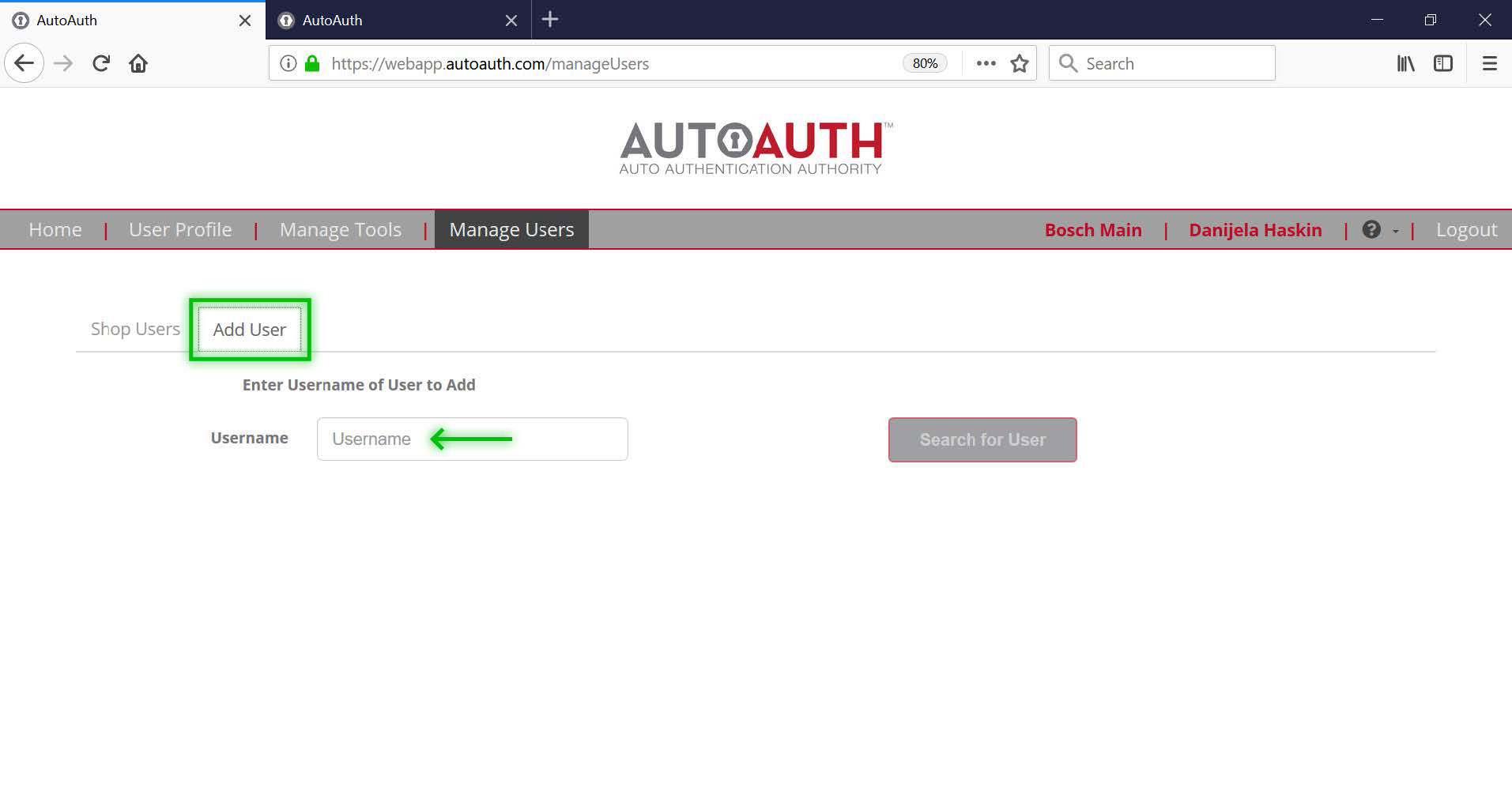Restore down the browser window
The width and height of the screenshot is (1512, 803).
click(1430, 20)
